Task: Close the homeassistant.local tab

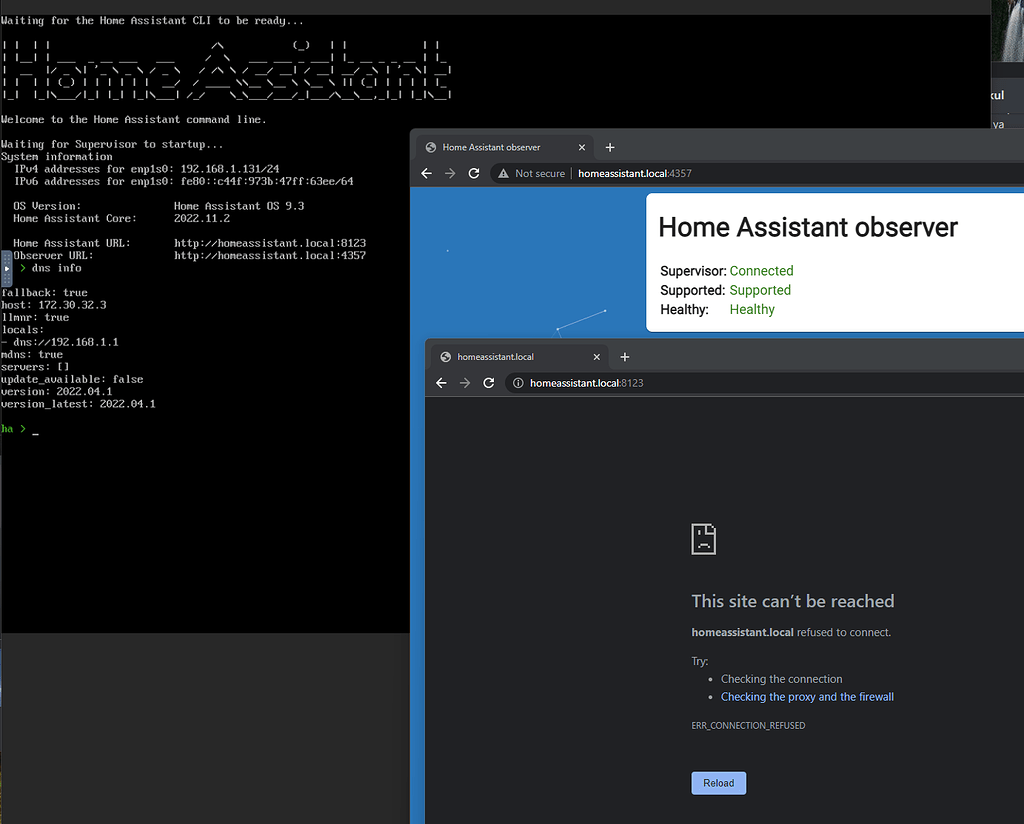Action: point(597,357)
